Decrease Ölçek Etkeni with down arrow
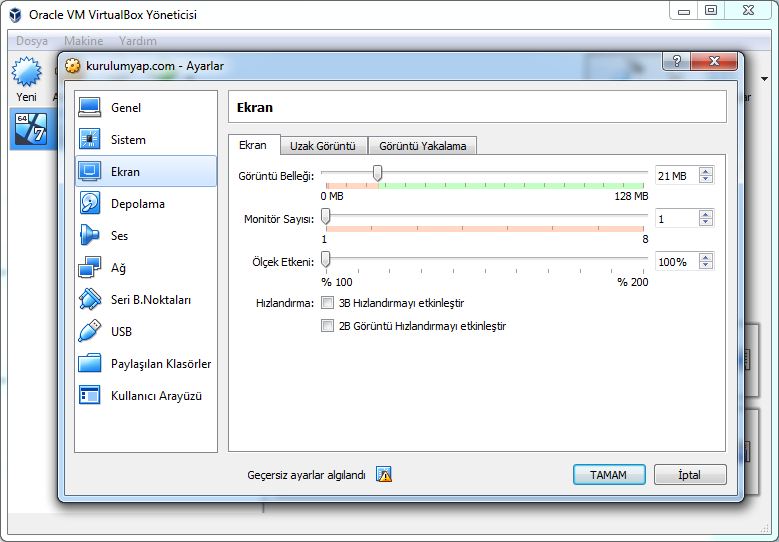The width and height of the screenshot is (779, 542). tap(705, 265)
